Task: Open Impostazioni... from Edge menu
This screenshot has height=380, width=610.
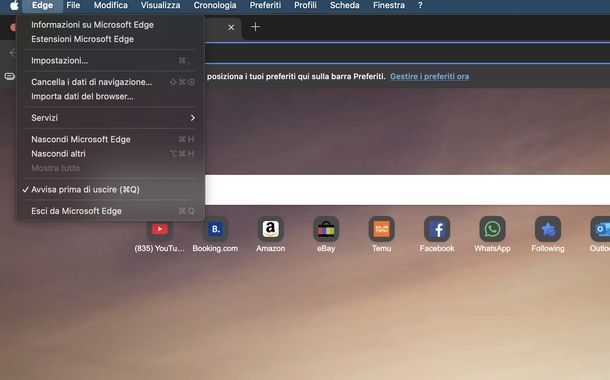Action: point(110,60)
